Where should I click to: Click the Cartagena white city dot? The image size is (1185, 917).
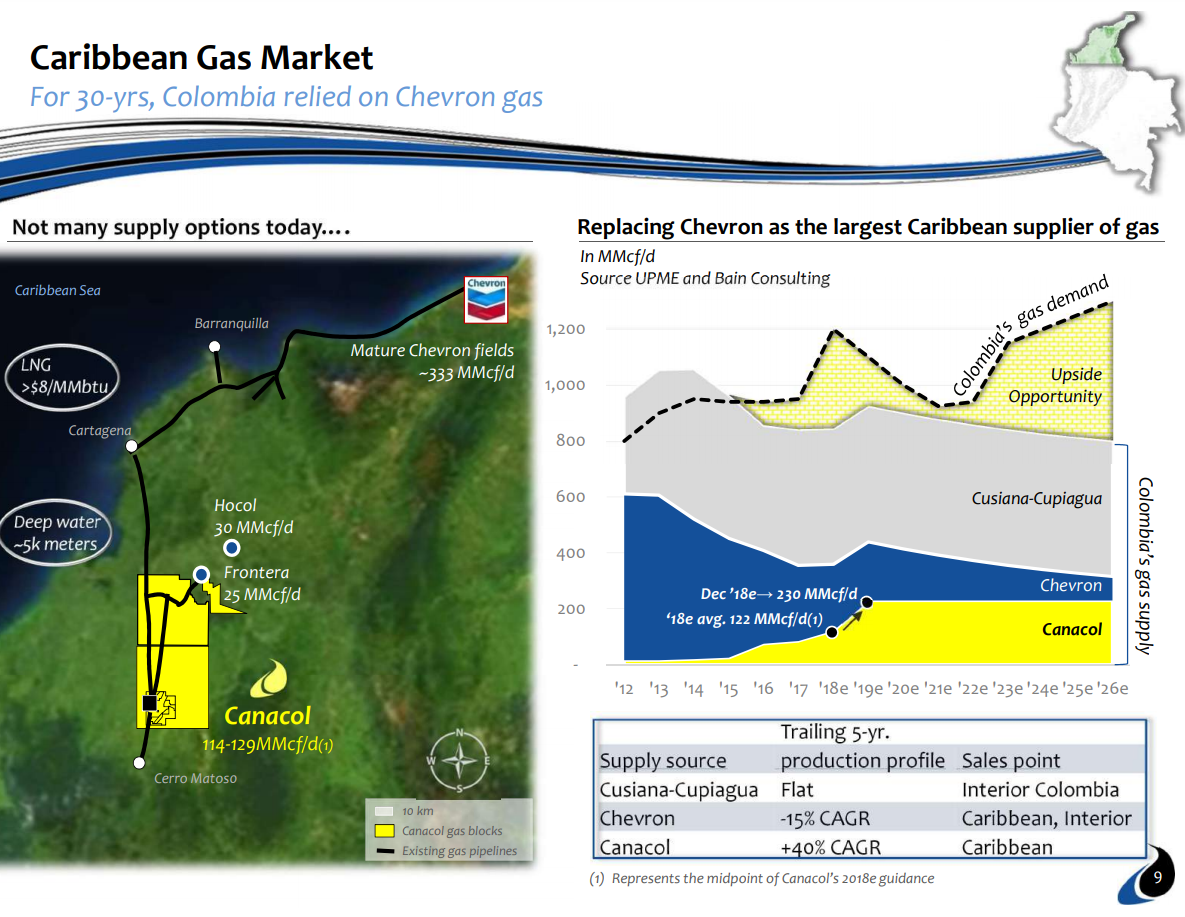pyautogui.click(x=131, y=446)
